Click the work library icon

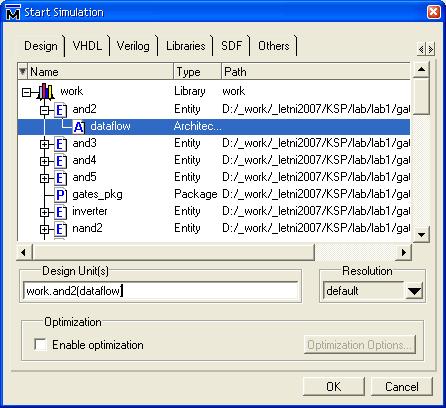pyautogui.click(x=45, y=92)
